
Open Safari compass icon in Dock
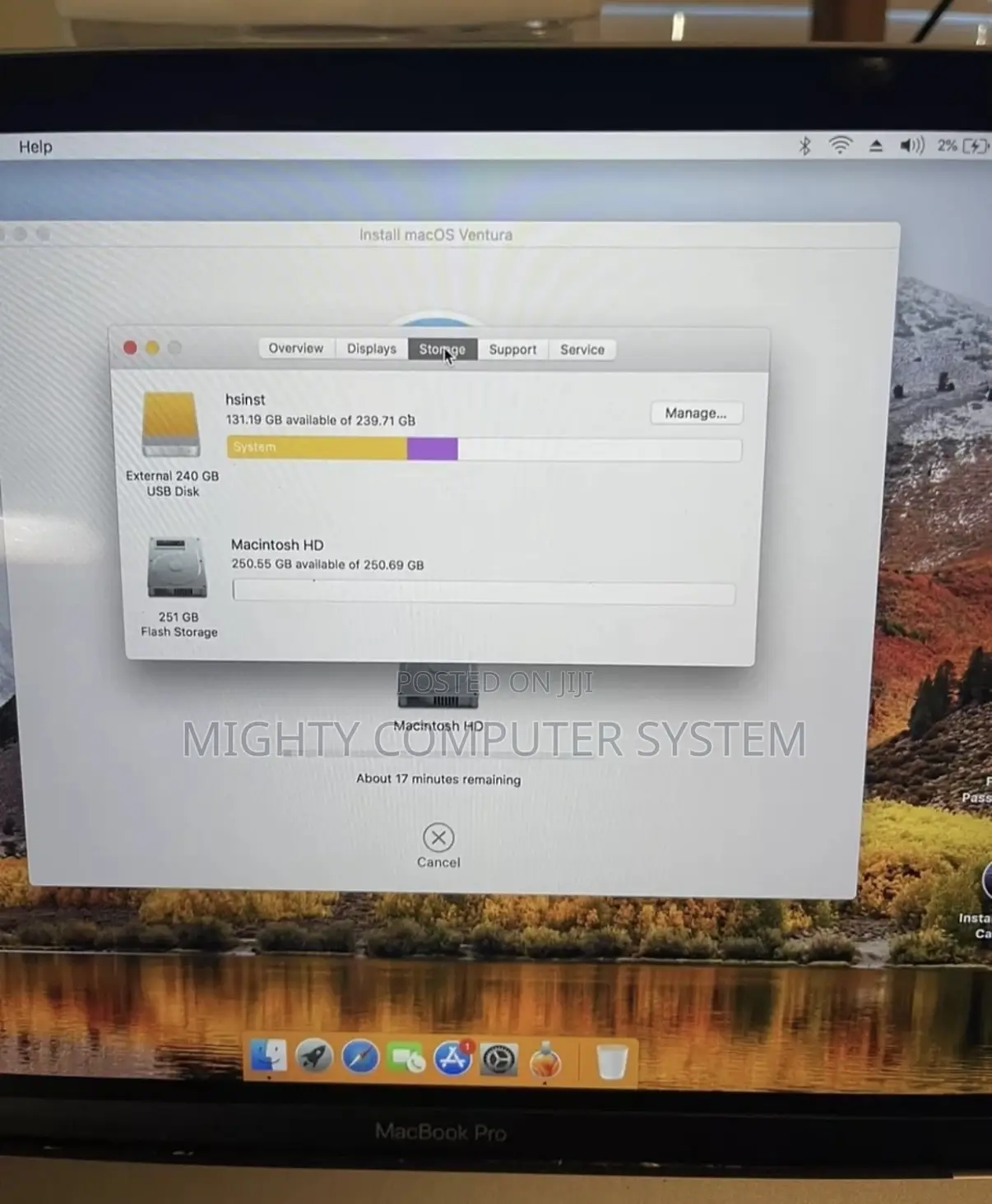[360, 1058]
